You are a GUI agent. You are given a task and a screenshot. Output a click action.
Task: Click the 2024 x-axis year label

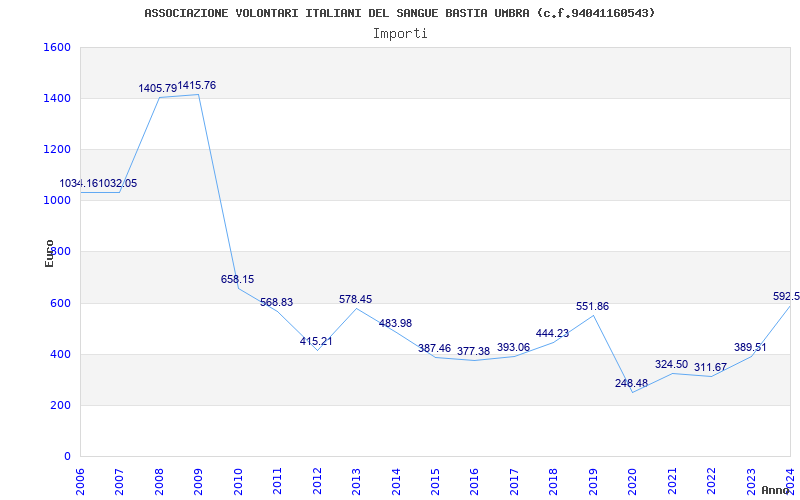pos(790,478)
